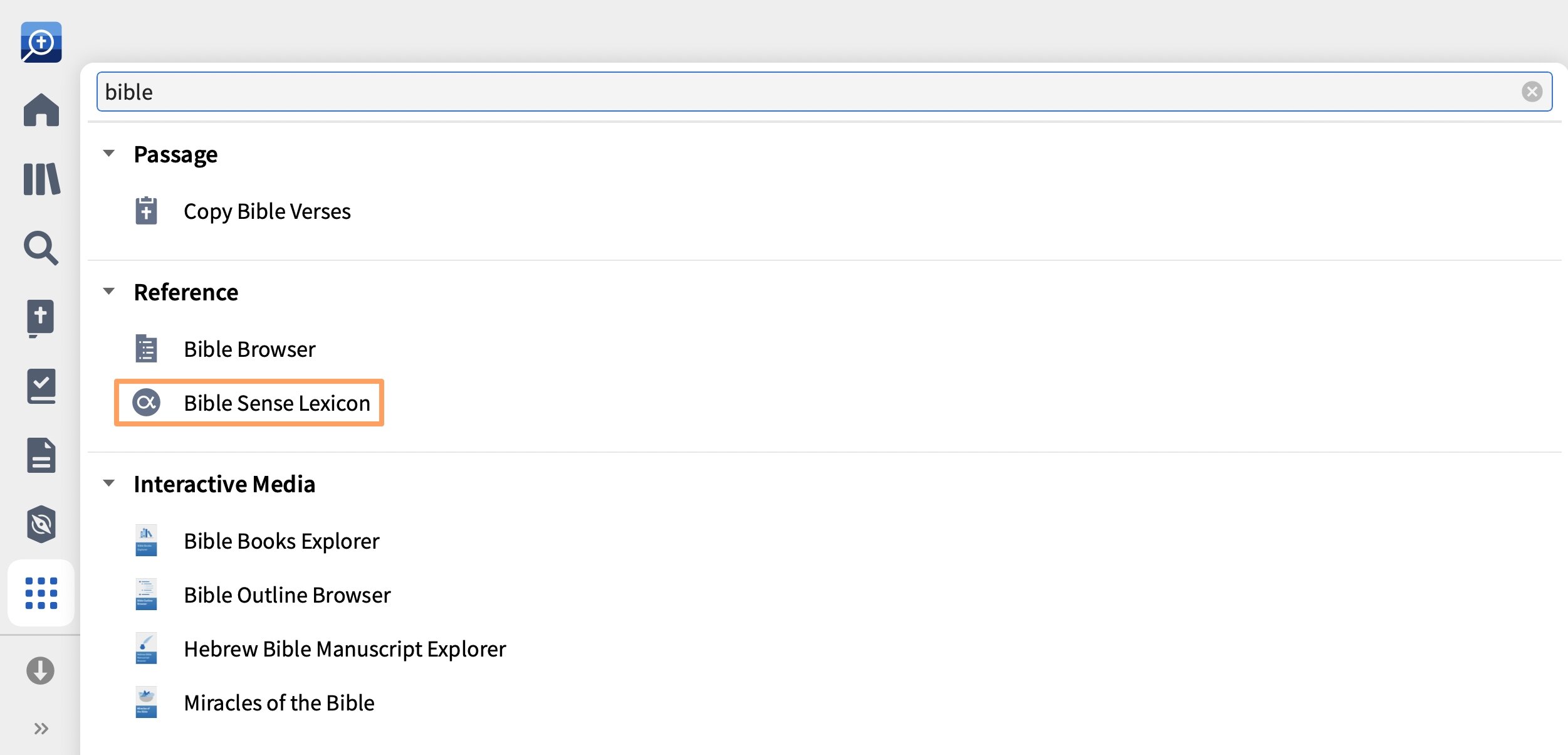Viewport: 1568px width, 755px height.
Task: Click the download arrow icon
Action: [x=41, y=670]
